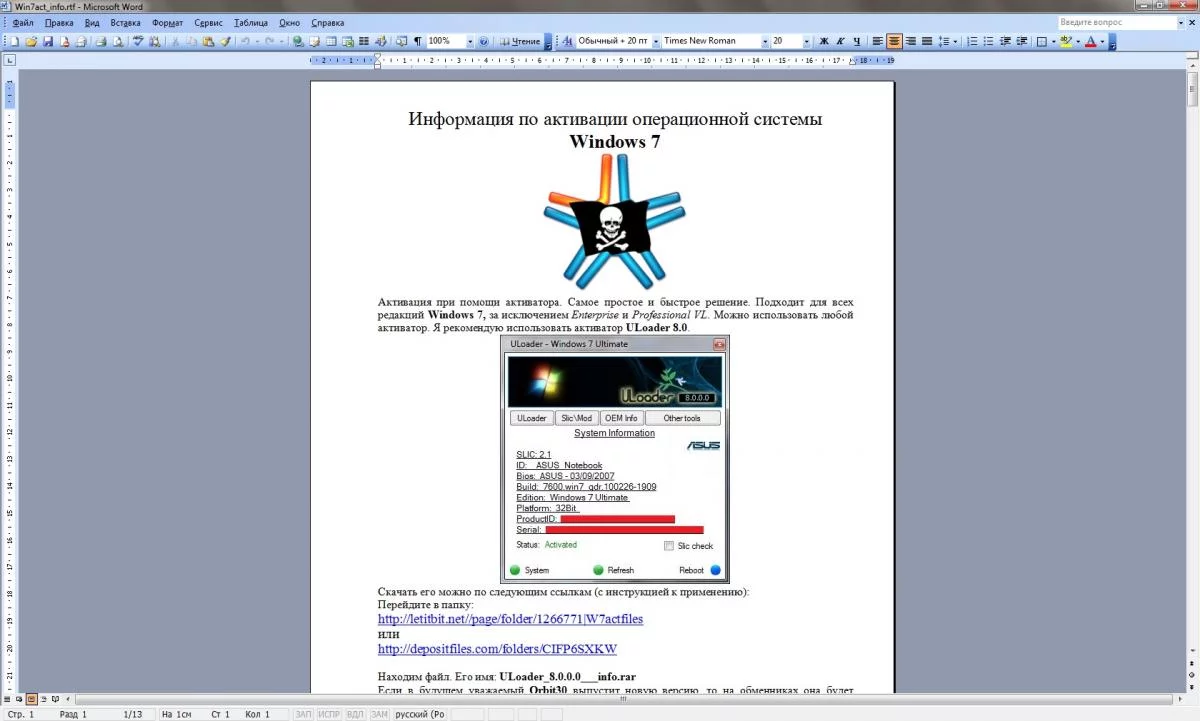
Task: Open the letitbit.net folder link
Action: [x=510, y=619]
